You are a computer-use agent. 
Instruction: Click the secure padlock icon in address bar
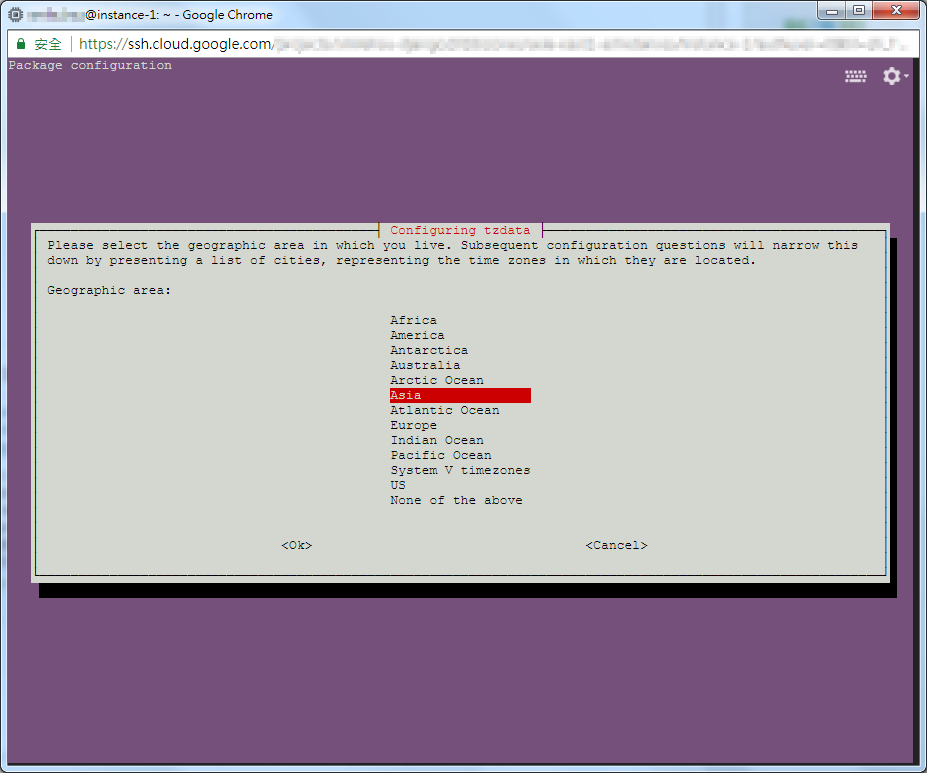tap(21, 44)
